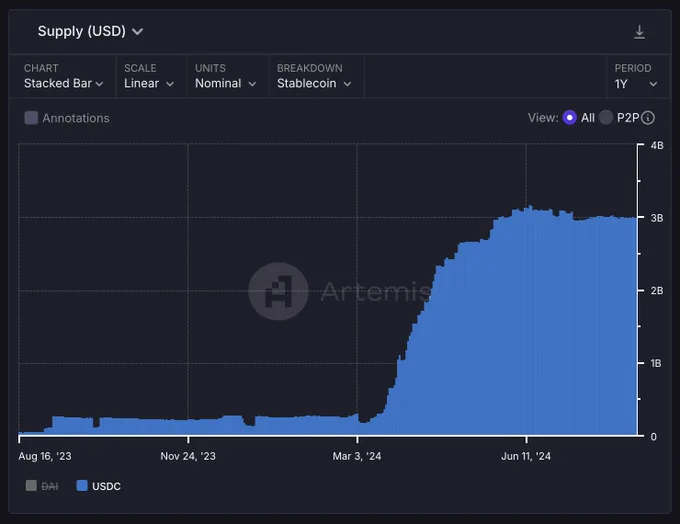Click the gray DAI legend color swatch
This screenshot has width=680, height=524.
point(31,485)
